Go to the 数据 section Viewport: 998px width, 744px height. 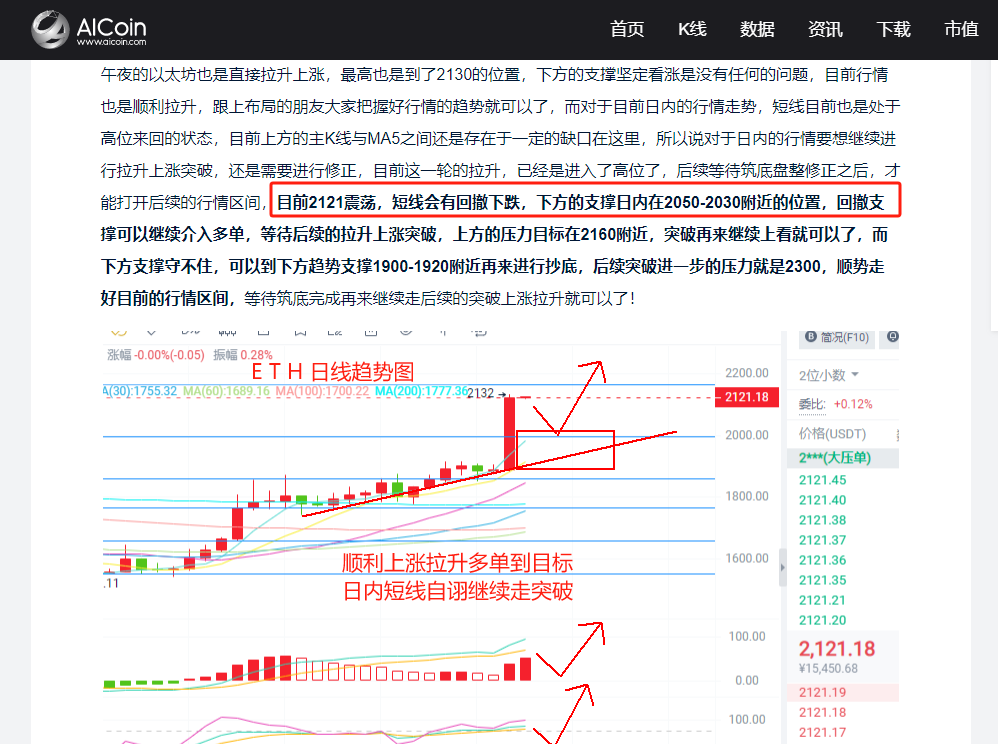[757, 29]
